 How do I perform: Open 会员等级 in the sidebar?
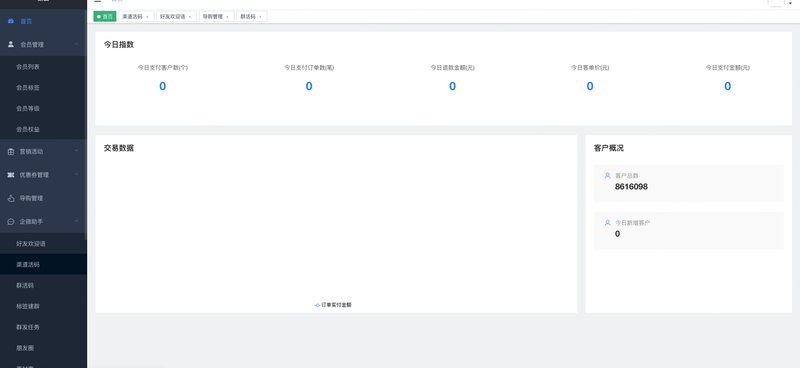pos(43,109)
